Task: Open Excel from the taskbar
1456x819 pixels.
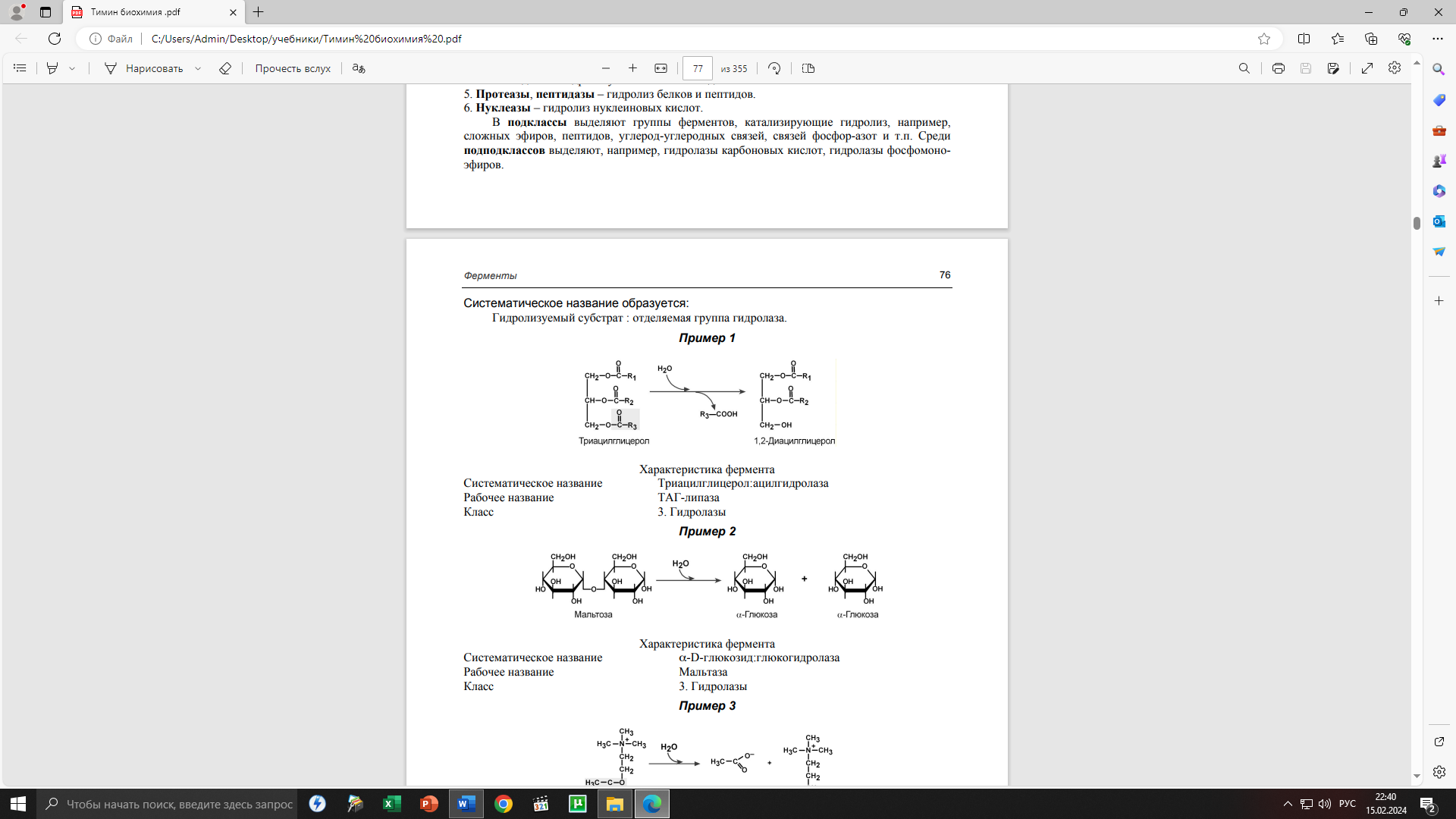Action: (x=392, y=804)
